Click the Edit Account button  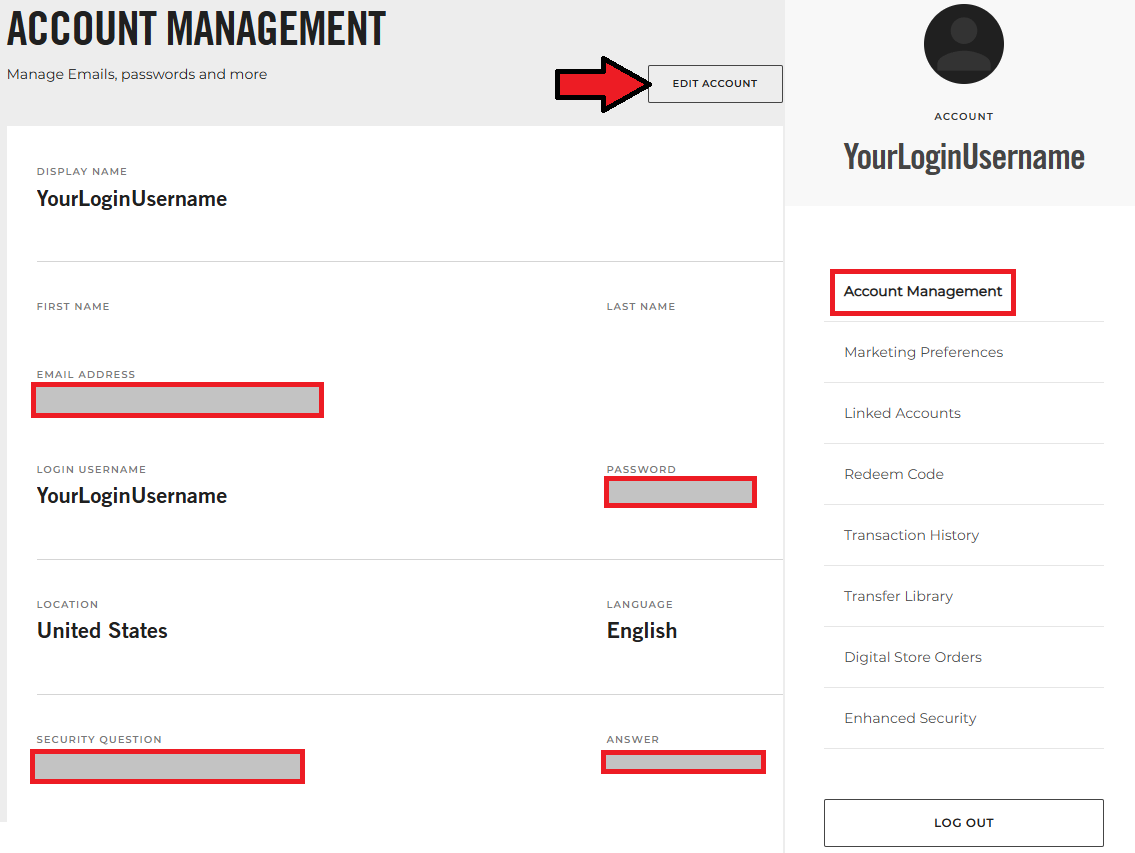(x=714, y=84)
